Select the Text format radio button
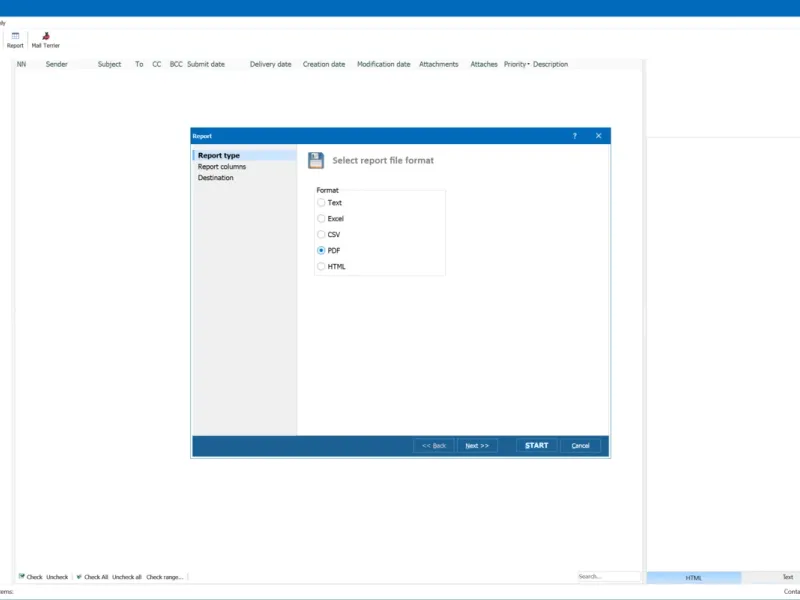The height and width of the screenshot is (600, 800). click(x=321, y=203)
